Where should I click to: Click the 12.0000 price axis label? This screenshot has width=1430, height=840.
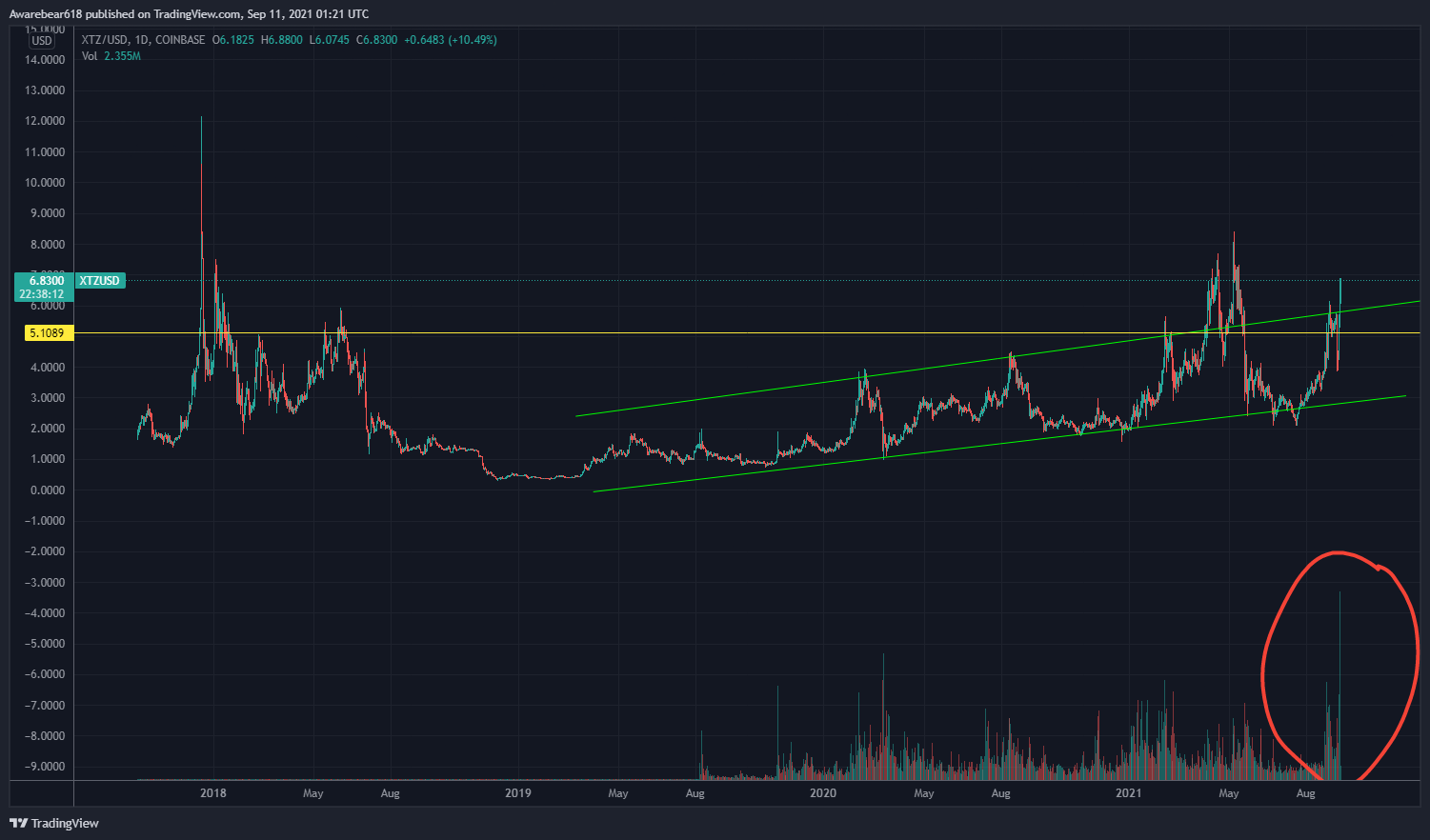pos(45,121)
